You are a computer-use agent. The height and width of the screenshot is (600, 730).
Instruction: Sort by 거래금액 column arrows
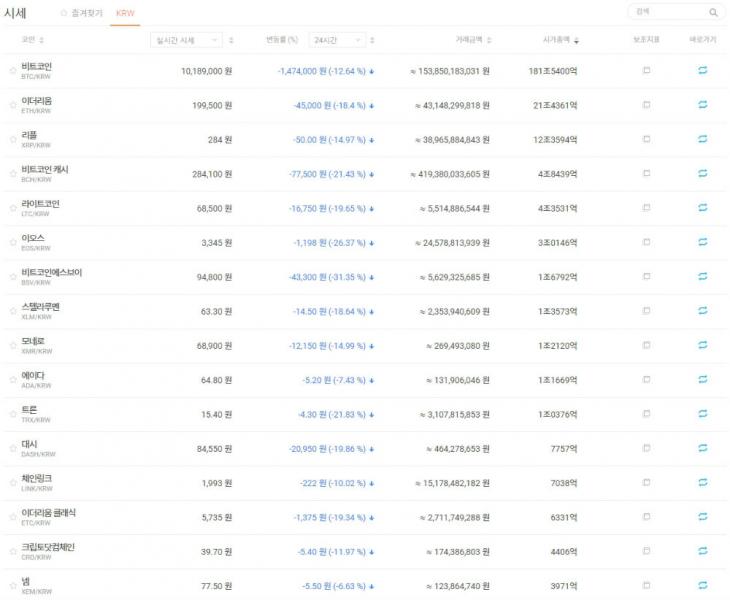(x=489, y=40)
